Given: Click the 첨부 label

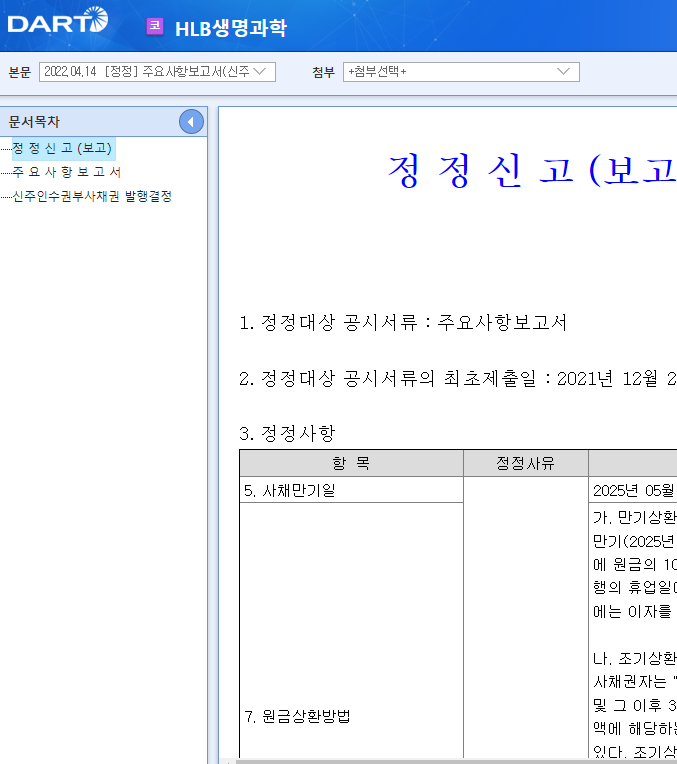Looking at the screenshot, I should point(324,72).
